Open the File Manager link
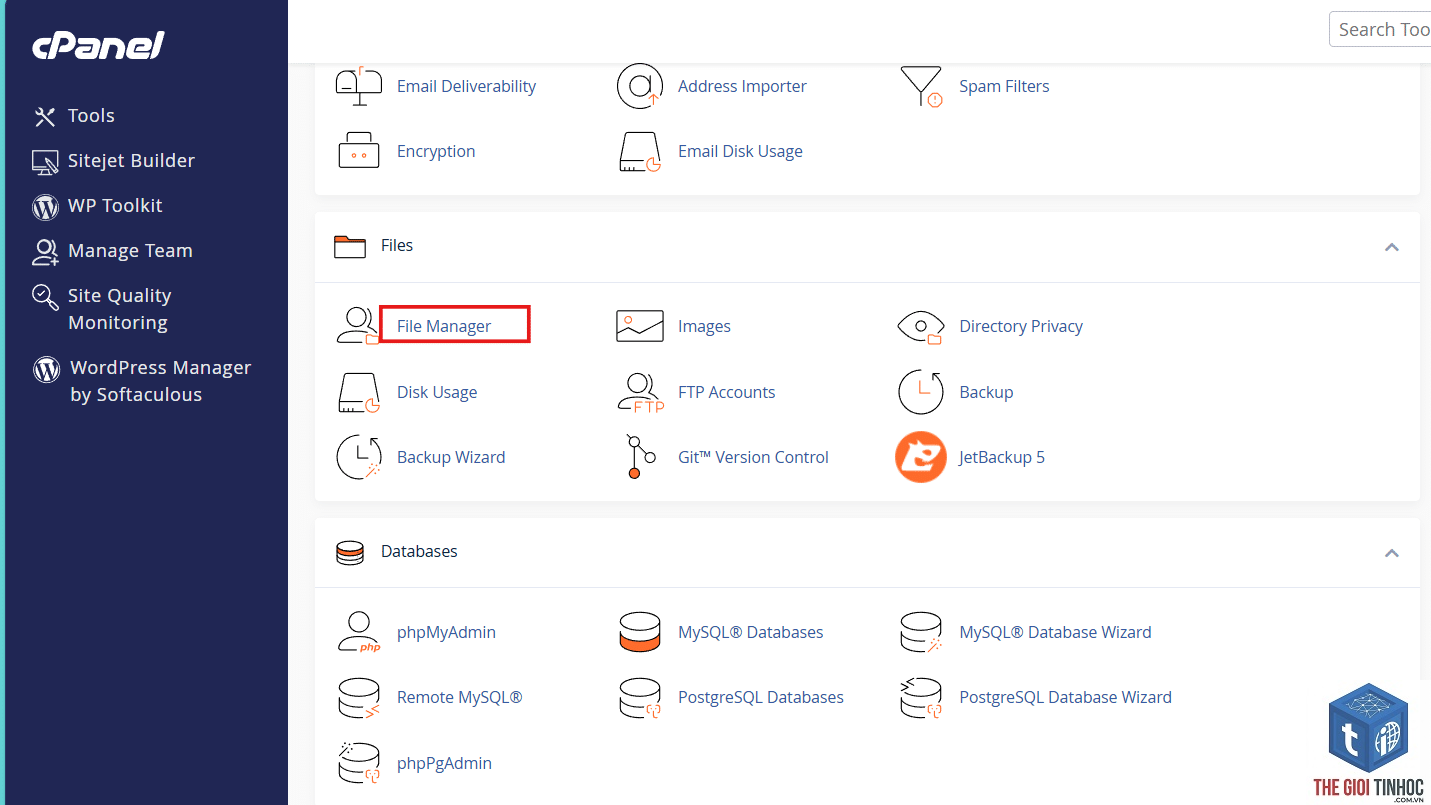 pos(444,326)
